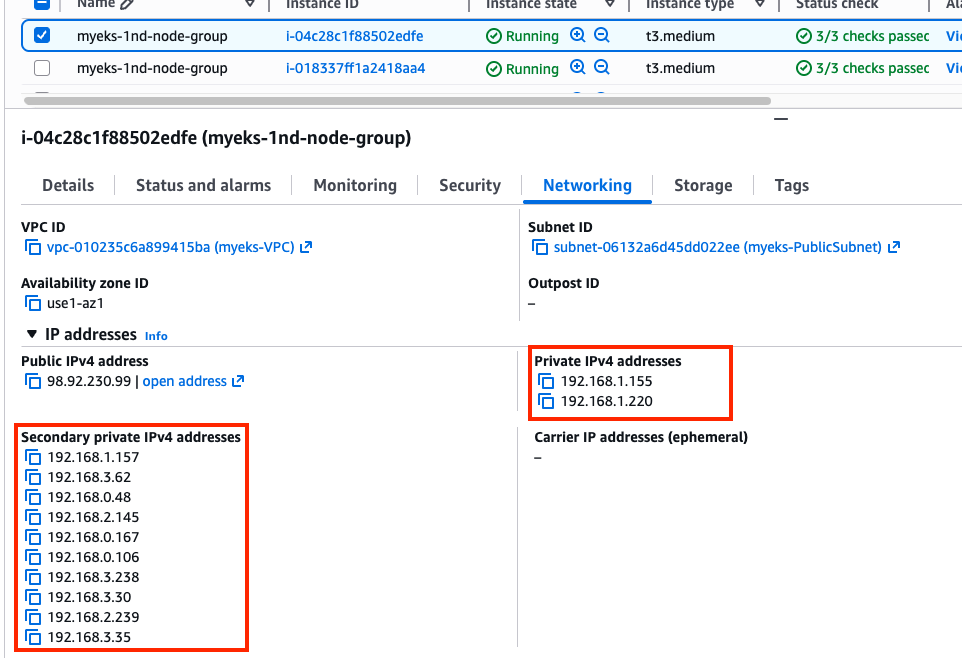962x658 pixels.
Task: Sort by the Instance type column arrow
Action: [x=760, y=5]
